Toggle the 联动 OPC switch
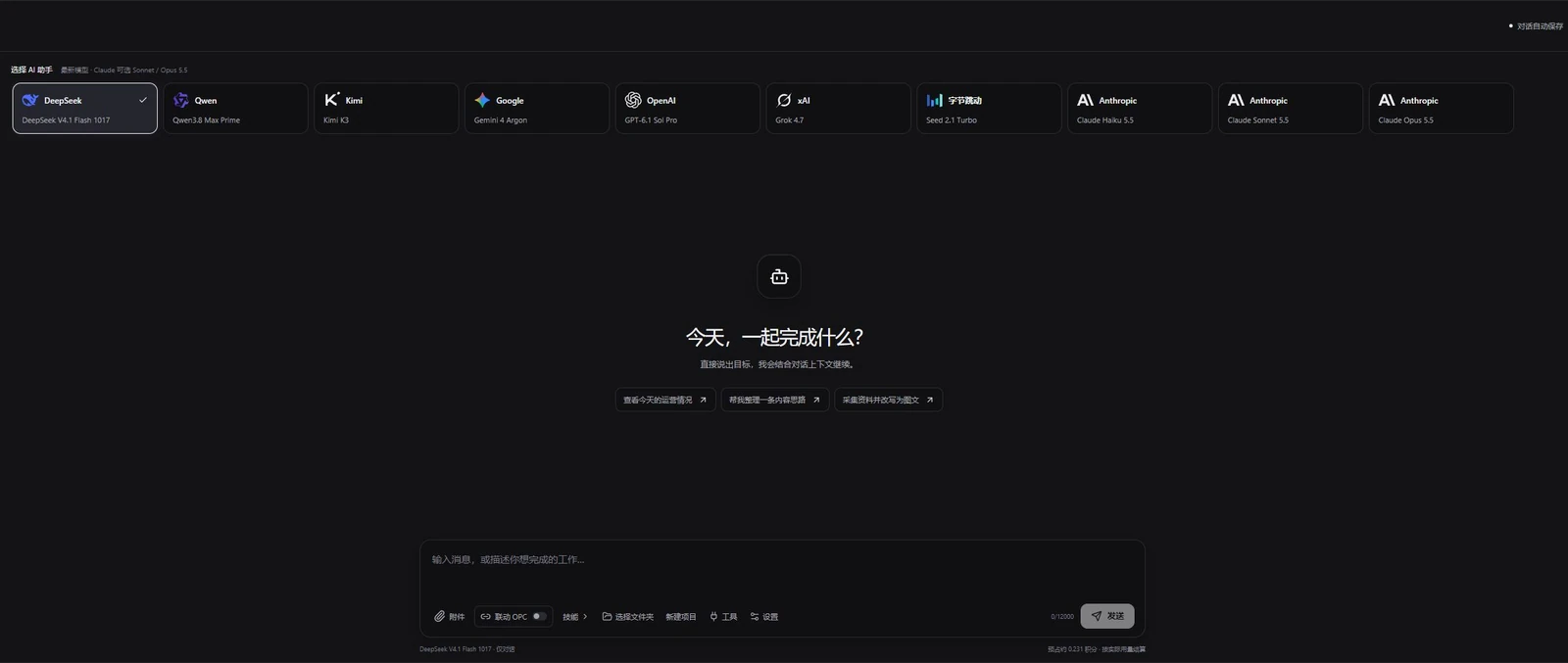The image size is (1568, 663). coord(539,617)
